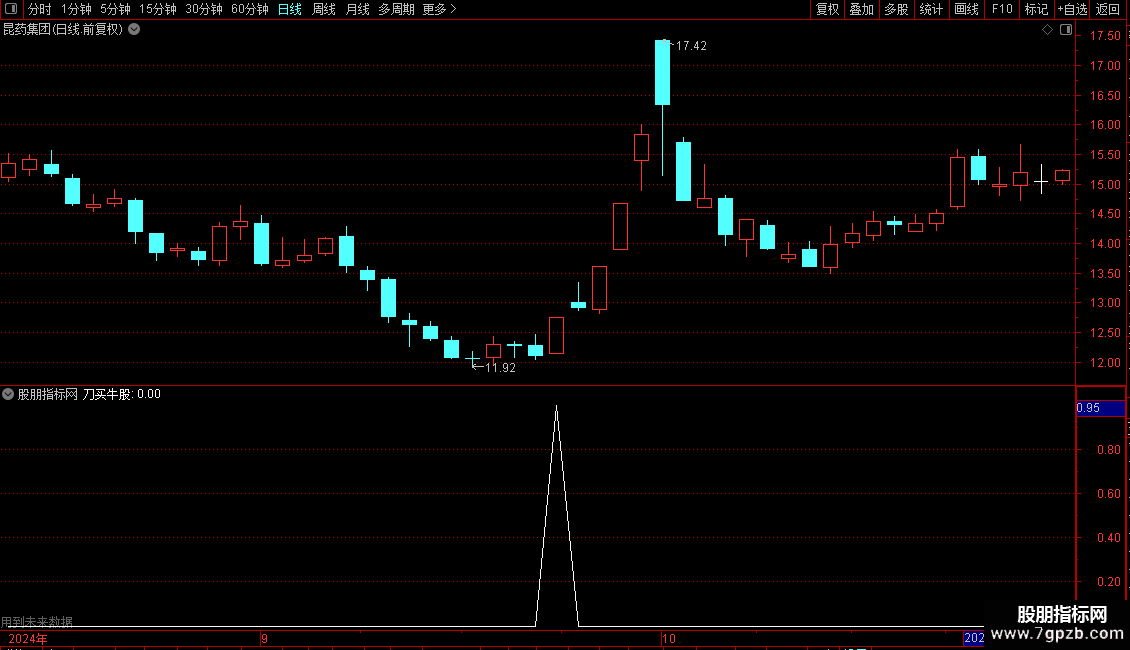Viewport: 1130px width, 650px height.
Task: Click the 用到未来数据 notice text
Action: [37, 621]
